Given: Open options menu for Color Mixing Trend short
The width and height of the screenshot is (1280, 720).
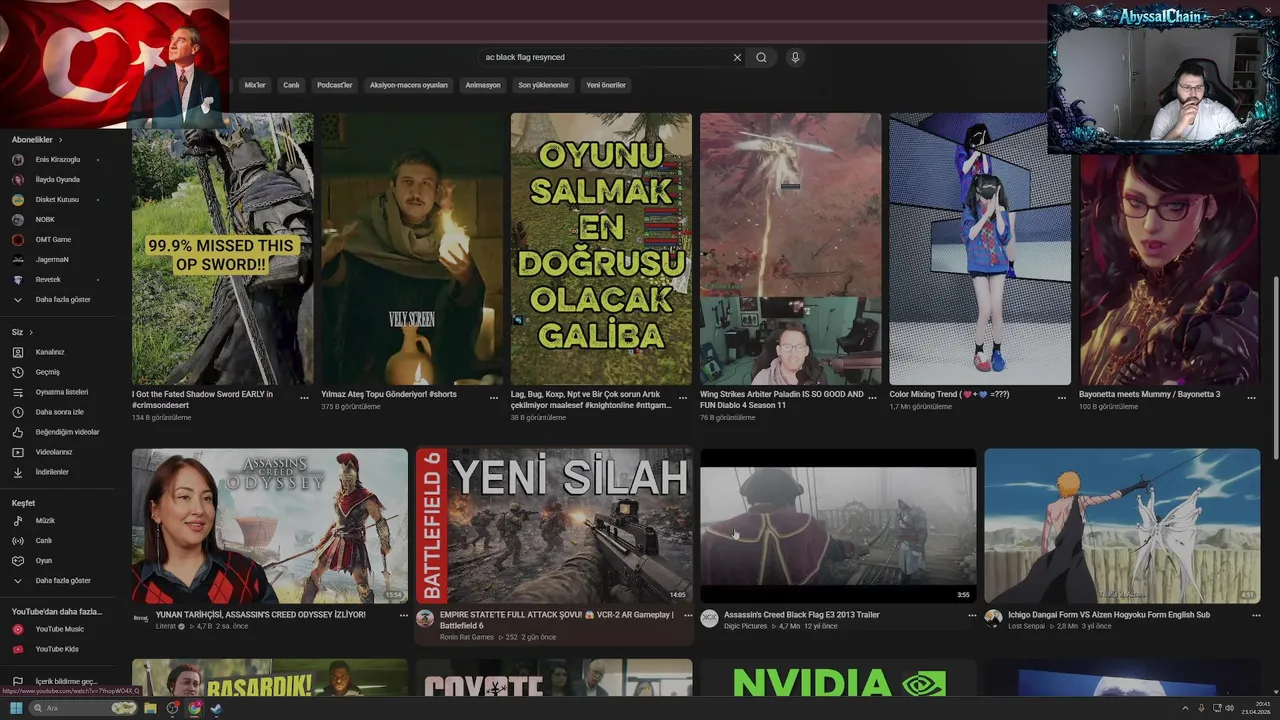Looking at the screenshot, I should (1062, 397).
